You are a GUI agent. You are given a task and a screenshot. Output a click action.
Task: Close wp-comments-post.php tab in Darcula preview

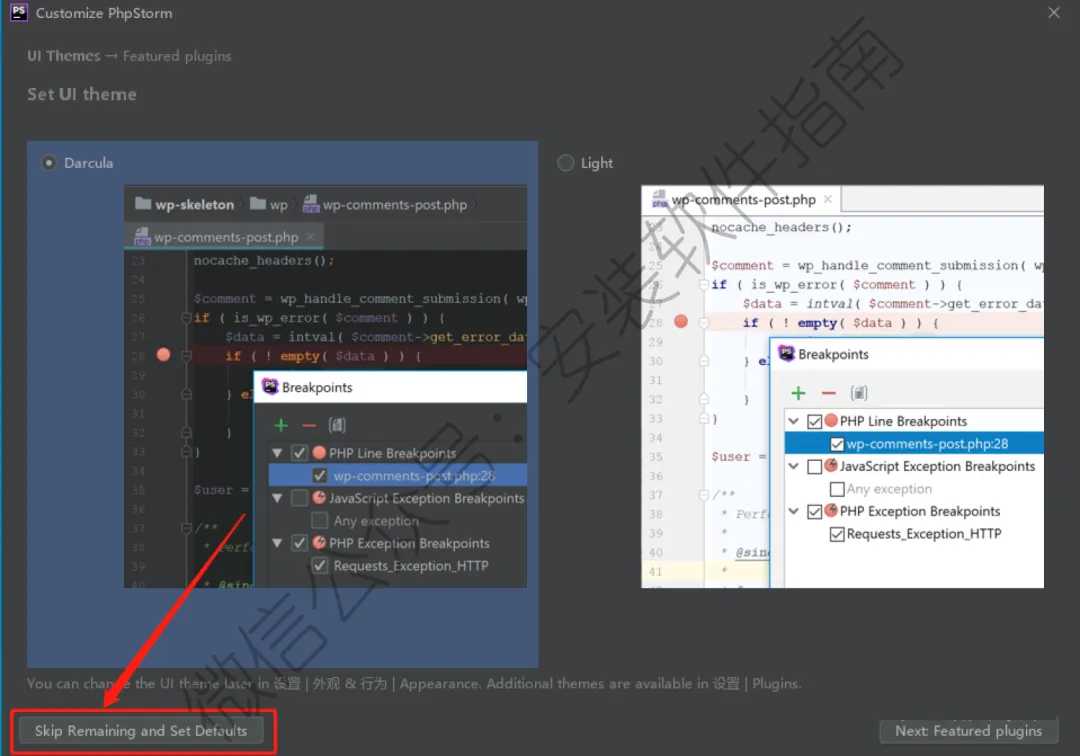click(x=310, y=236)
